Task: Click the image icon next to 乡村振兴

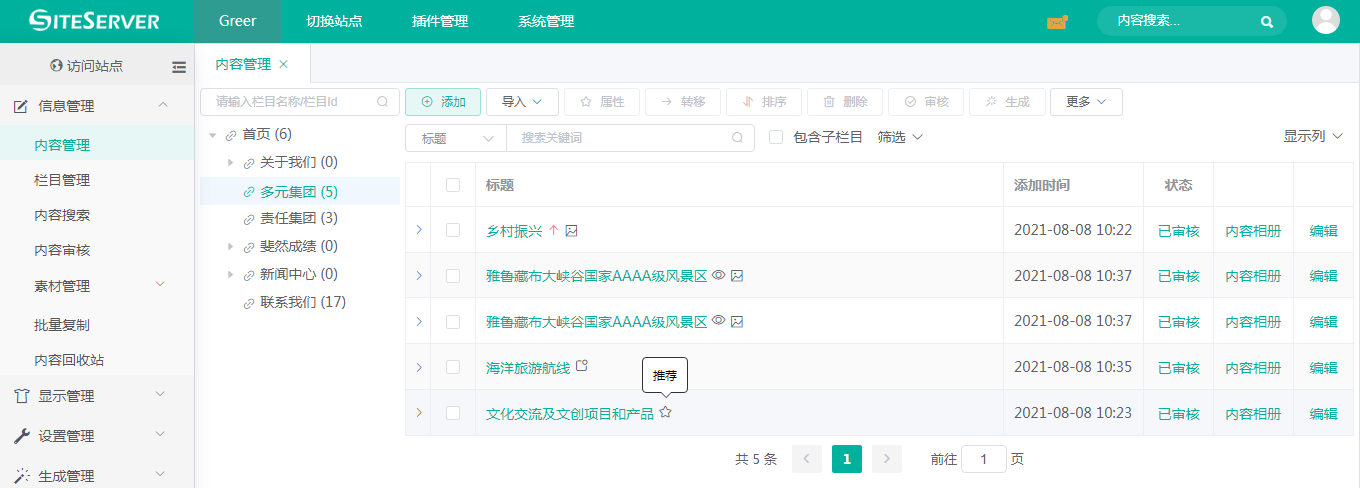Action: (x=572, y=230)
